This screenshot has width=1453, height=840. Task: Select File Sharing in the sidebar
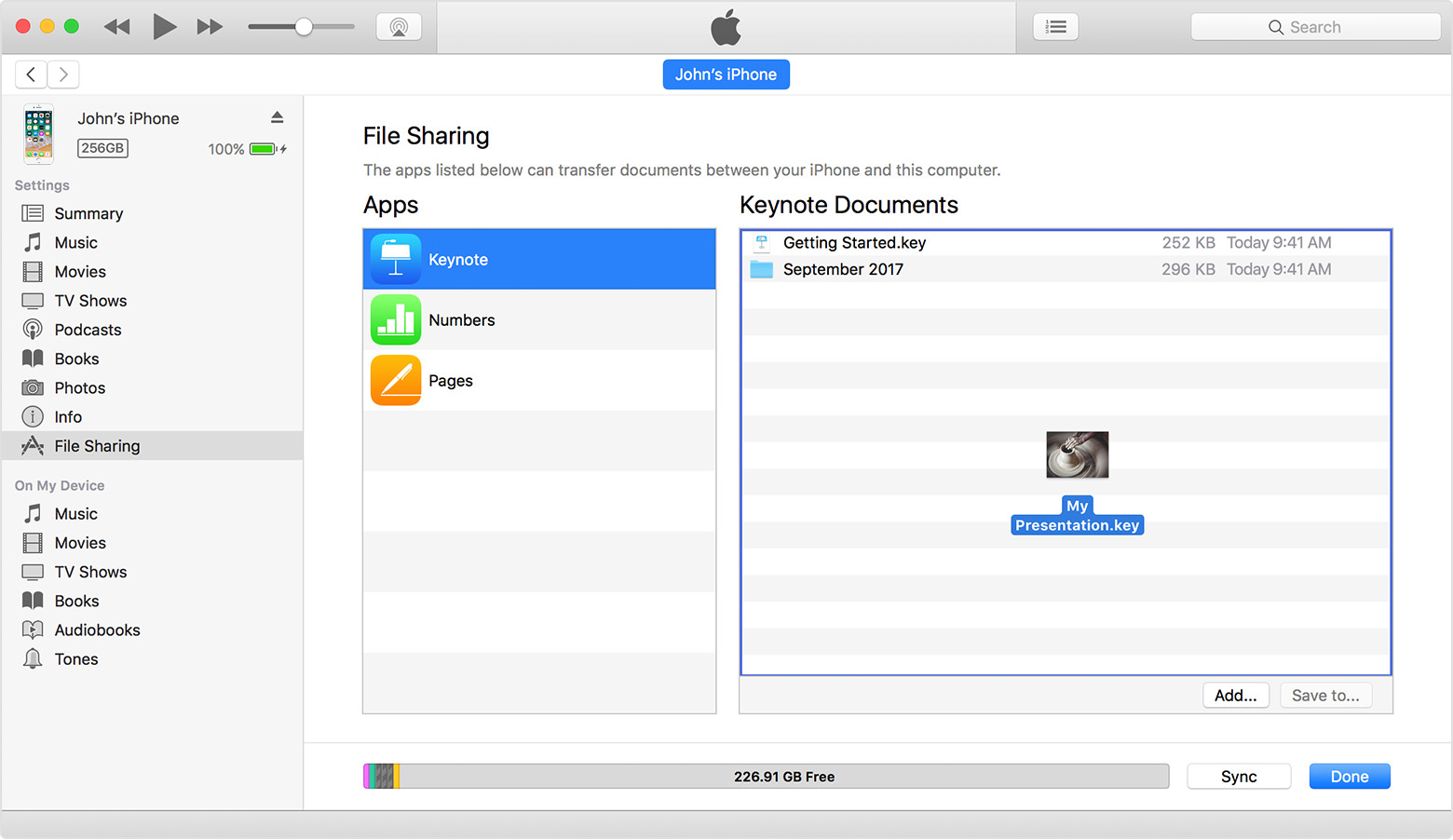152,446
